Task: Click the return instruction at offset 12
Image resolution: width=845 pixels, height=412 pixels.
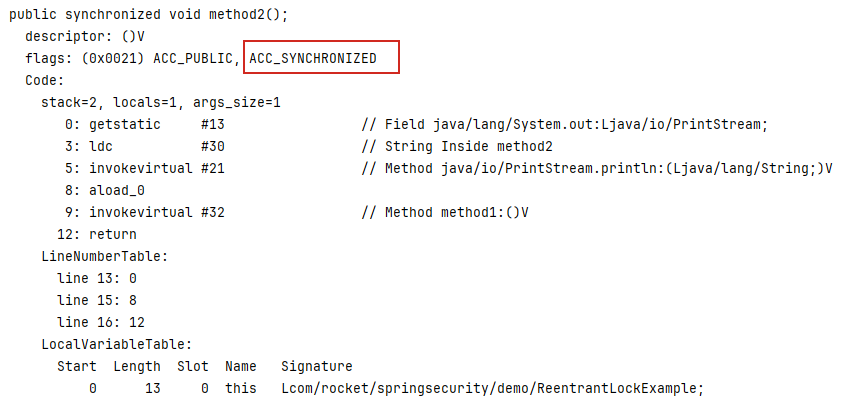Action: 97,234
